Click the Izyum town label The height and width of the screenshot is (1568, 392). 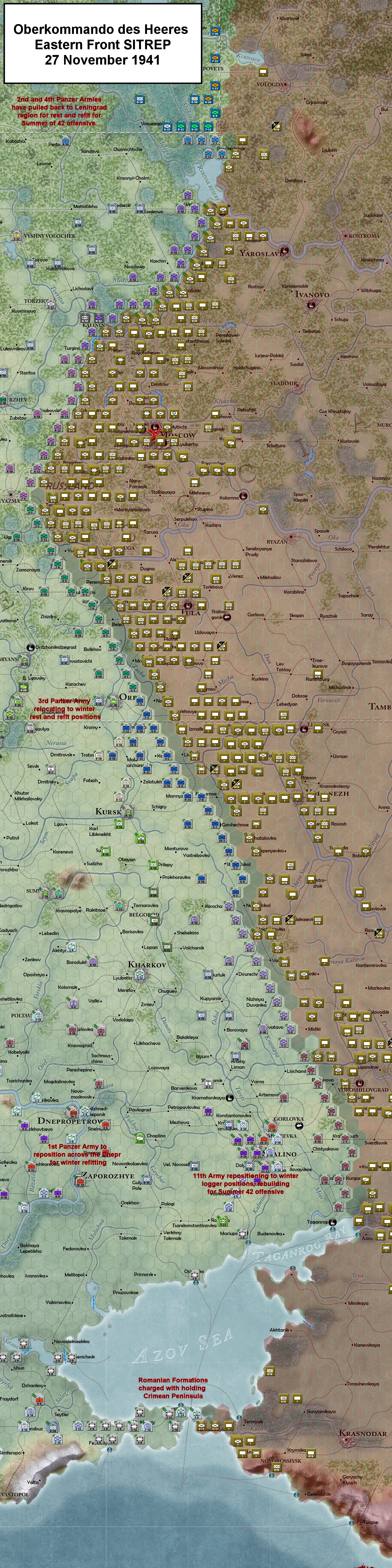tap(203, 1056)
